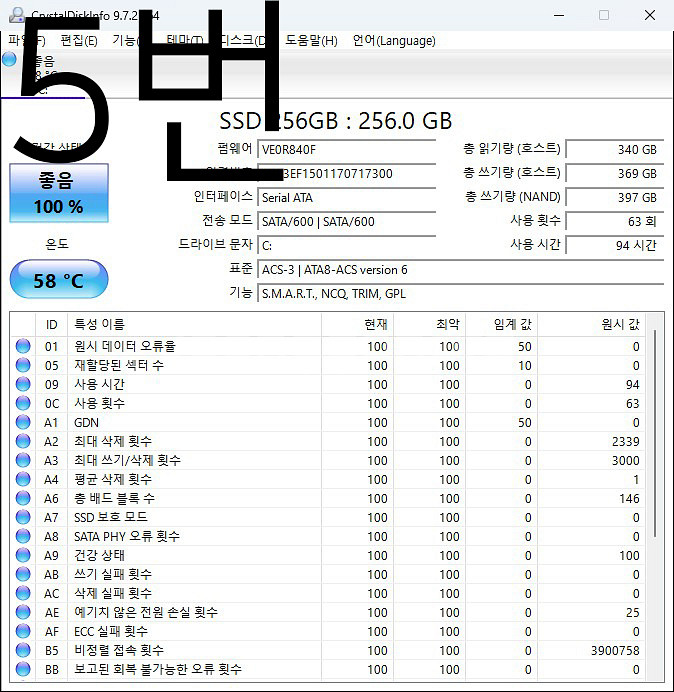The height and width of the screenshot is (692, 674).
Task: Click the ID column header
Action: point(51,324)
